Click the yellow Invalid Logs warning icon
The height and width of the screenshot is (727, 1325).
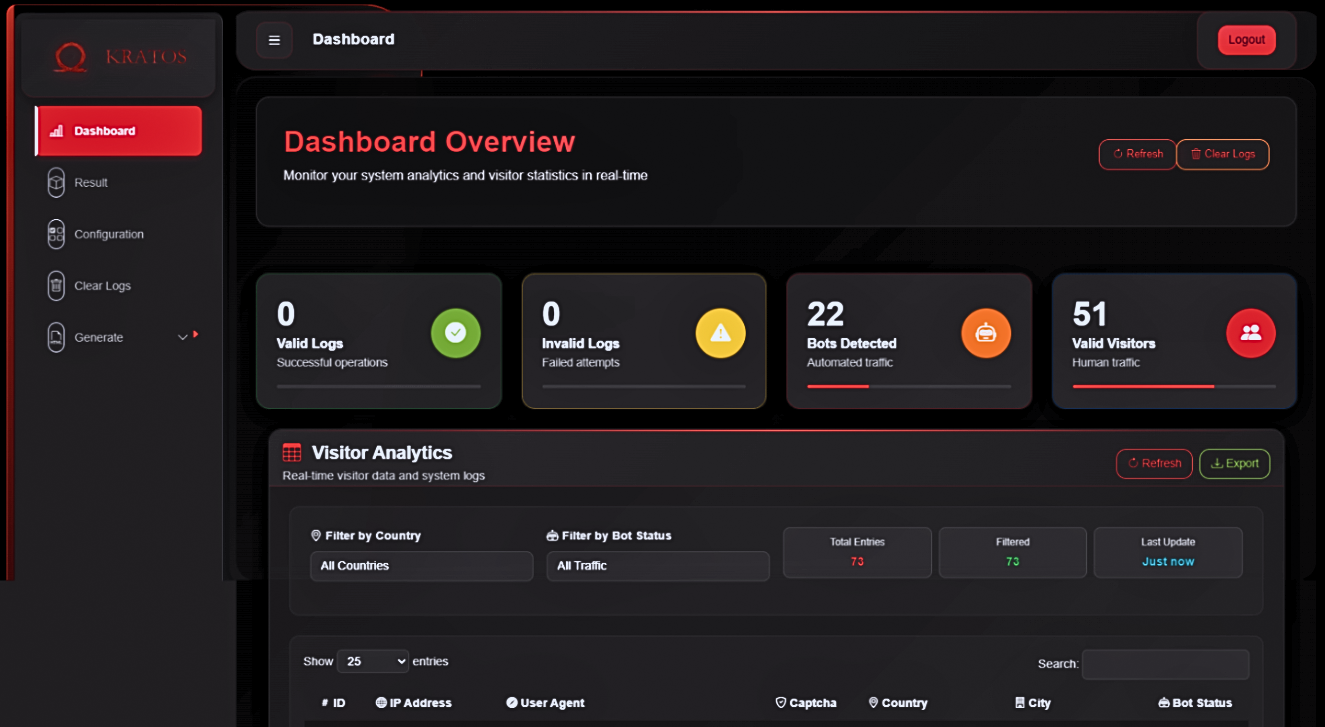721,334
